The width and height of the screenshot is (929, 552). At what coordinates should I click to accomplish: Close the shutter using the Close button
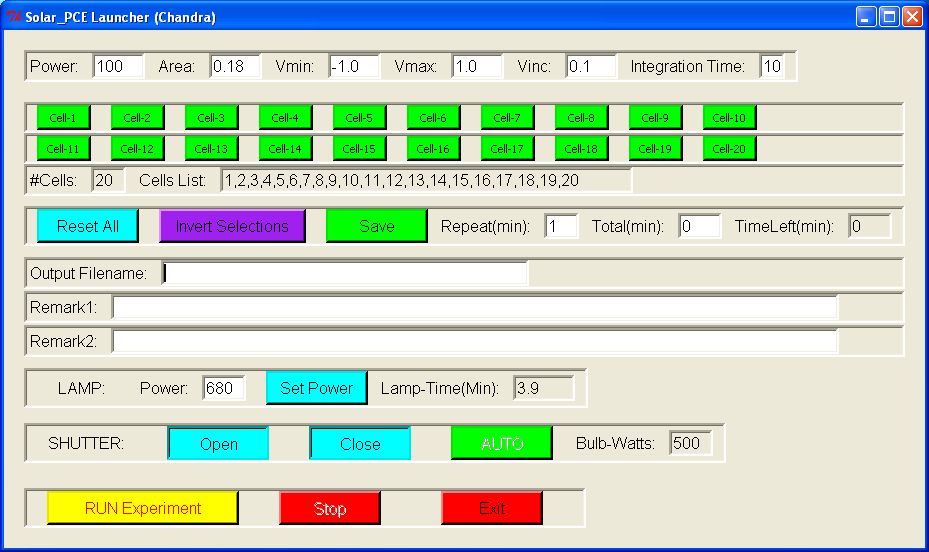(360, 444)
